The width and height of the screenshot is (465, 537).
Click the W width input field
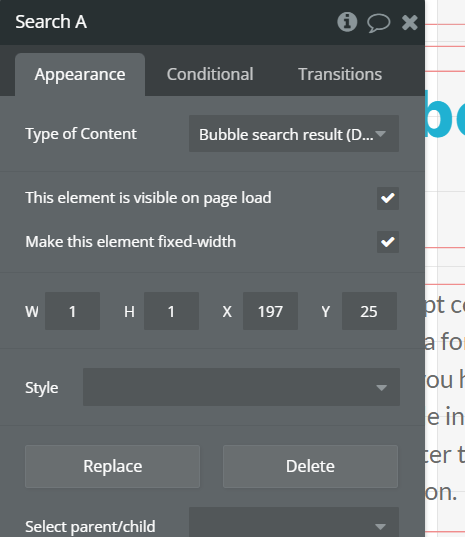(73, 311)
